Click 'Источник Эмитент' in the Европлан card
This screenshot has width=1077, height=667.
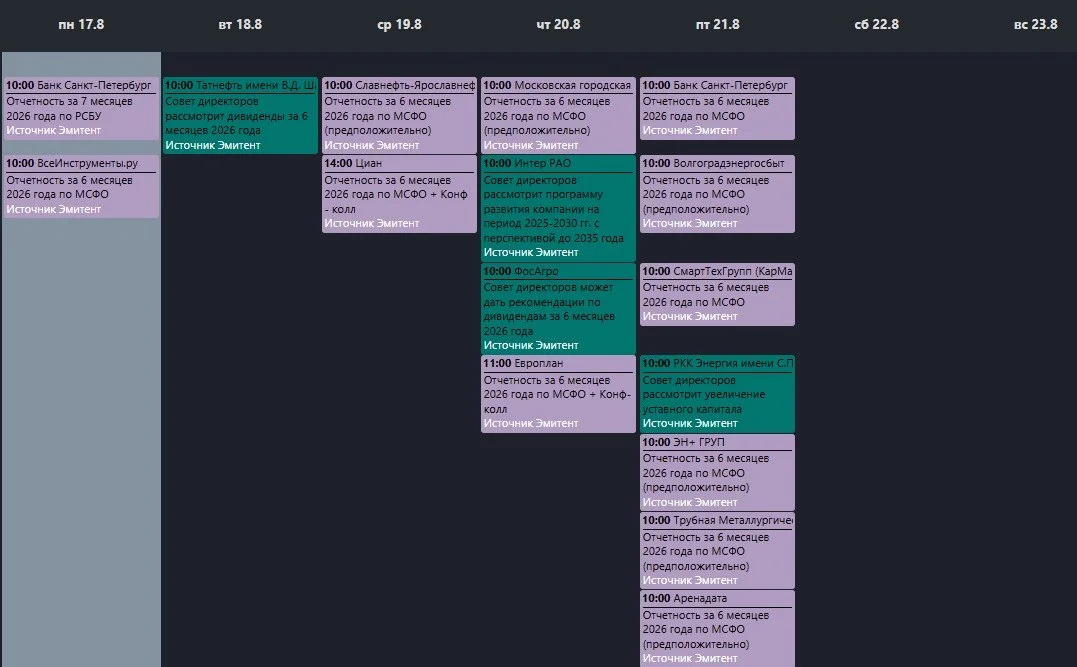pos(531,423)
